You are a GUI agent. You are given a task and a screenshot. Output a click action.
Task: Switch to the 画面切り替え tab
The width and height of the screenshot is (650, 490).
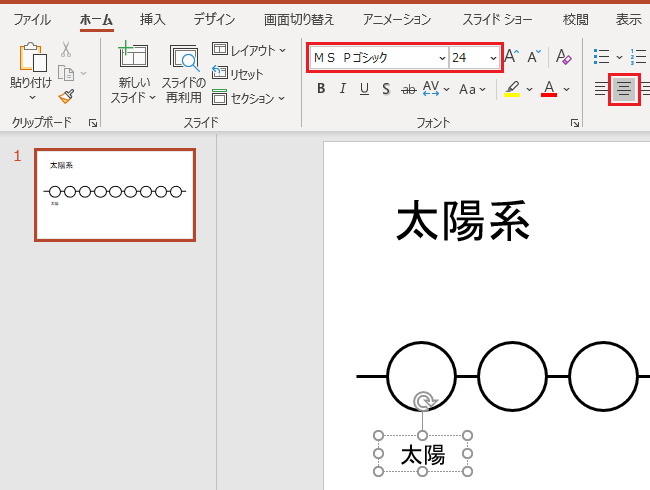(x=298, y=19)
